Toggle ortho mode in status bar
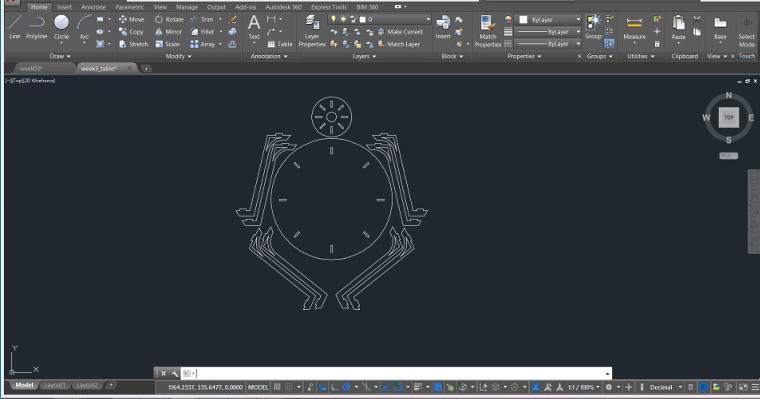This screenshot has width=760, height=399. tap(334, 387)
